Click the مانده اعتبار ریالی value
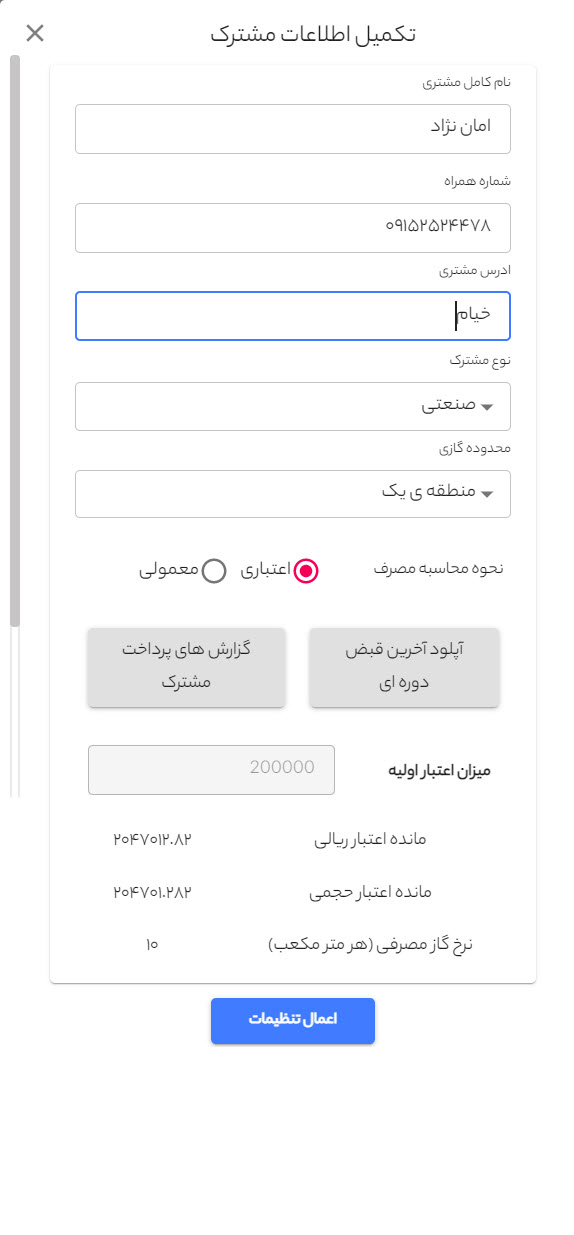 click(x=152, y=838)
